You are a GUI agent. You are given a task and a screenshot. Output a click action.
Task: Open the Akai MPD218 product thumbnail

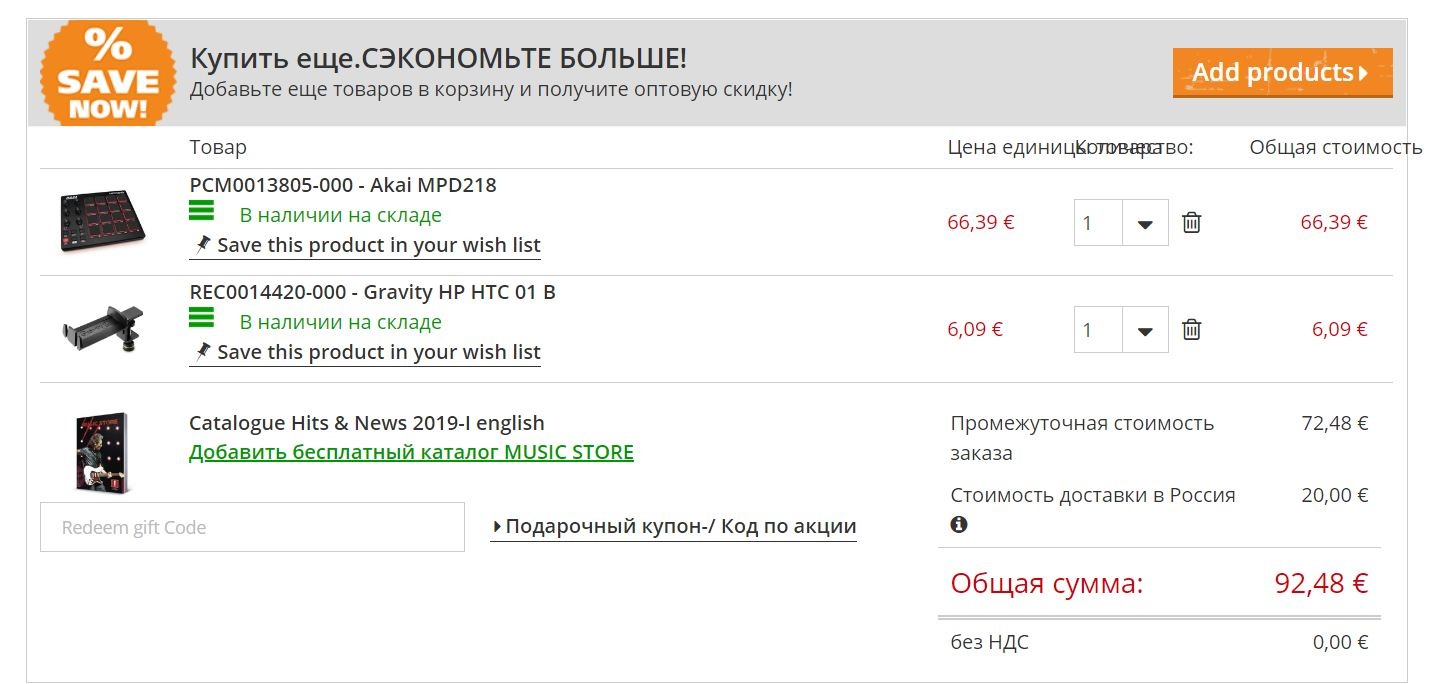[x=102, y=221]
